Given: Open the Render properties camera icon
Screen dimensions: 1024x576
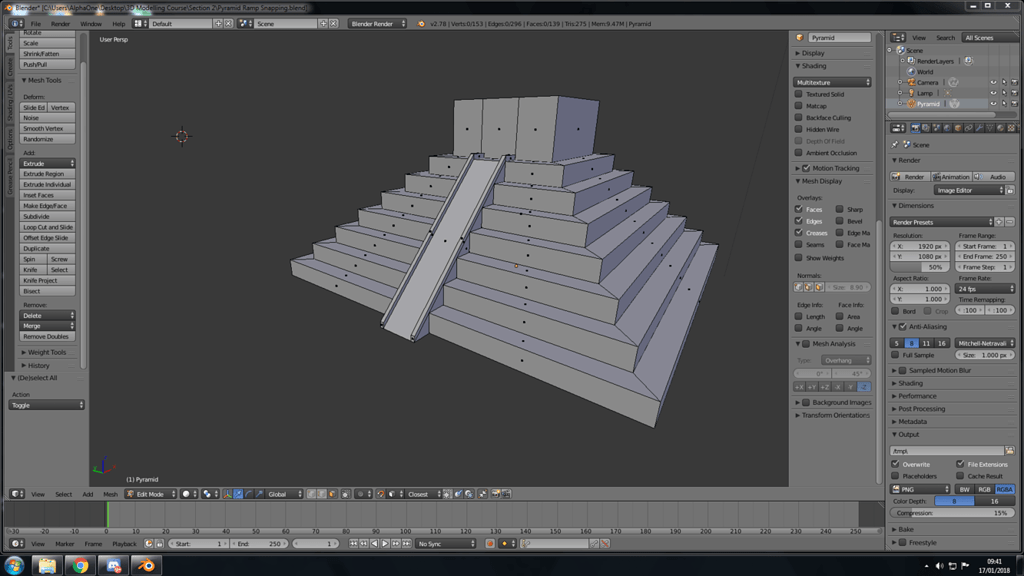Looking at the screenshot, I should [915, 128].
